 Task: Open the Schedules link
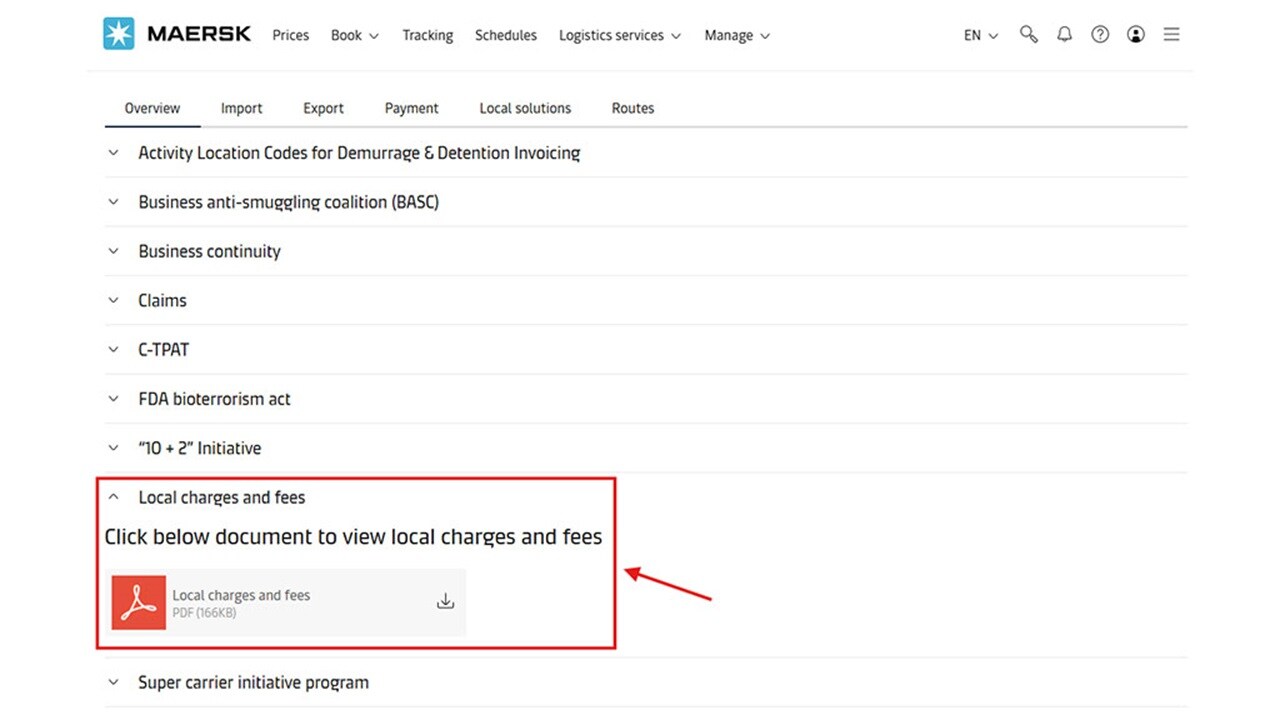click(x=505, y=35)
